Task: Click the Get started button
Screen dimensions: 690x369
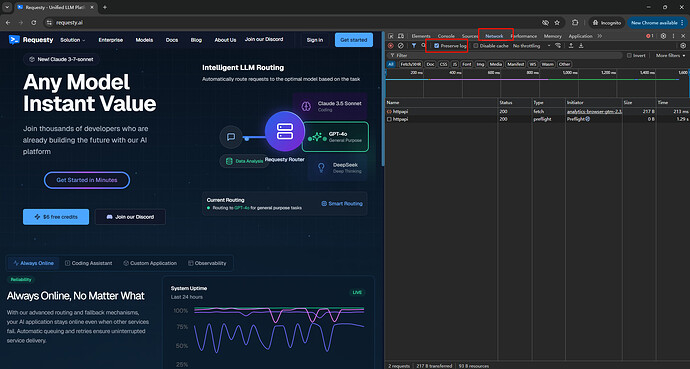Action: (354, 40)
